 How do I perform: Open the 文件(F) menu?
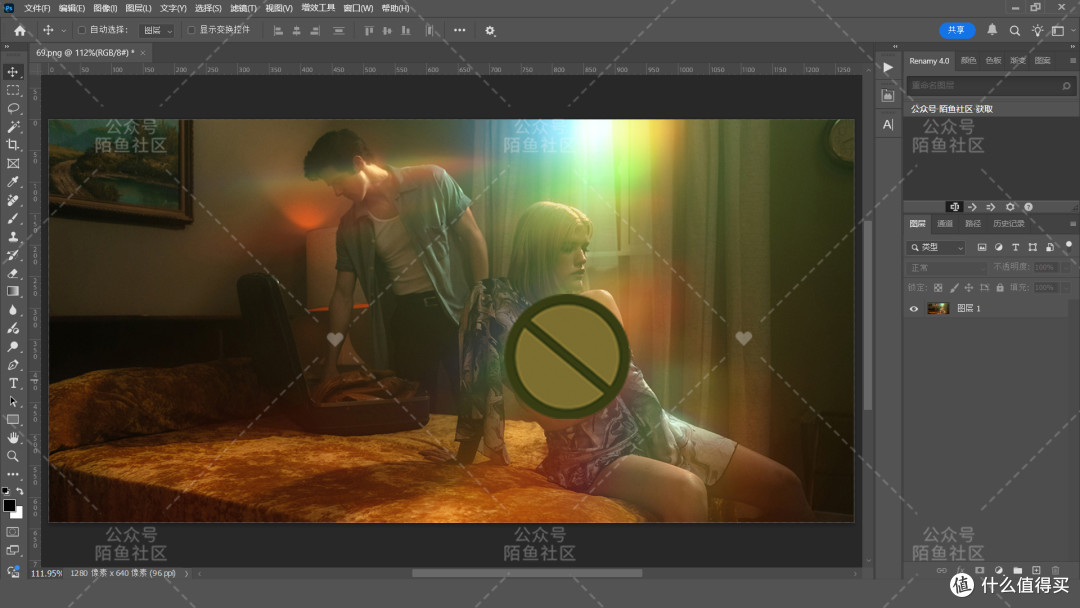[37, 8]
